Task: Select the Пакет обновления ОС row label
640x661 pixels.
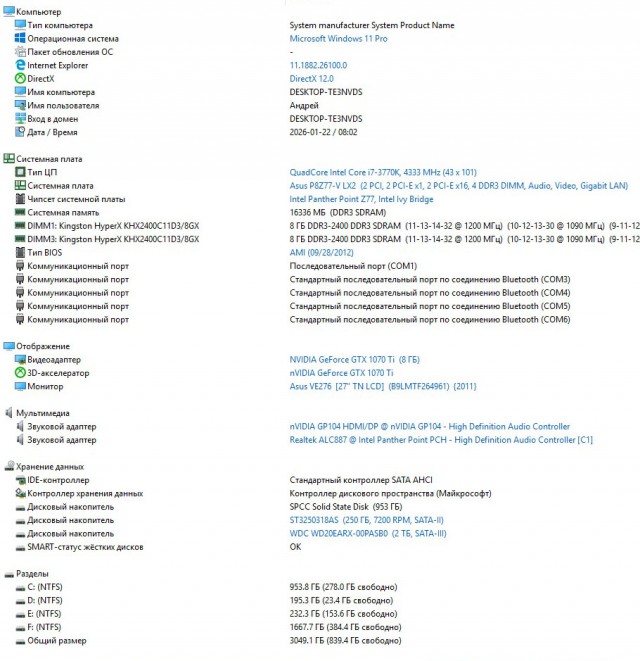Action: [70, 52]
